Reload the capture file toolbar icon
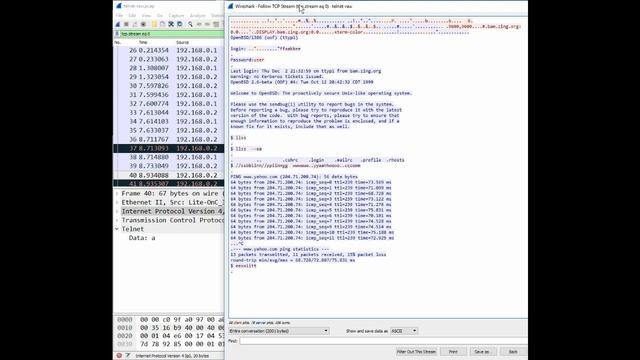This screenshot has width=640, height=360. tap(180, 24)
